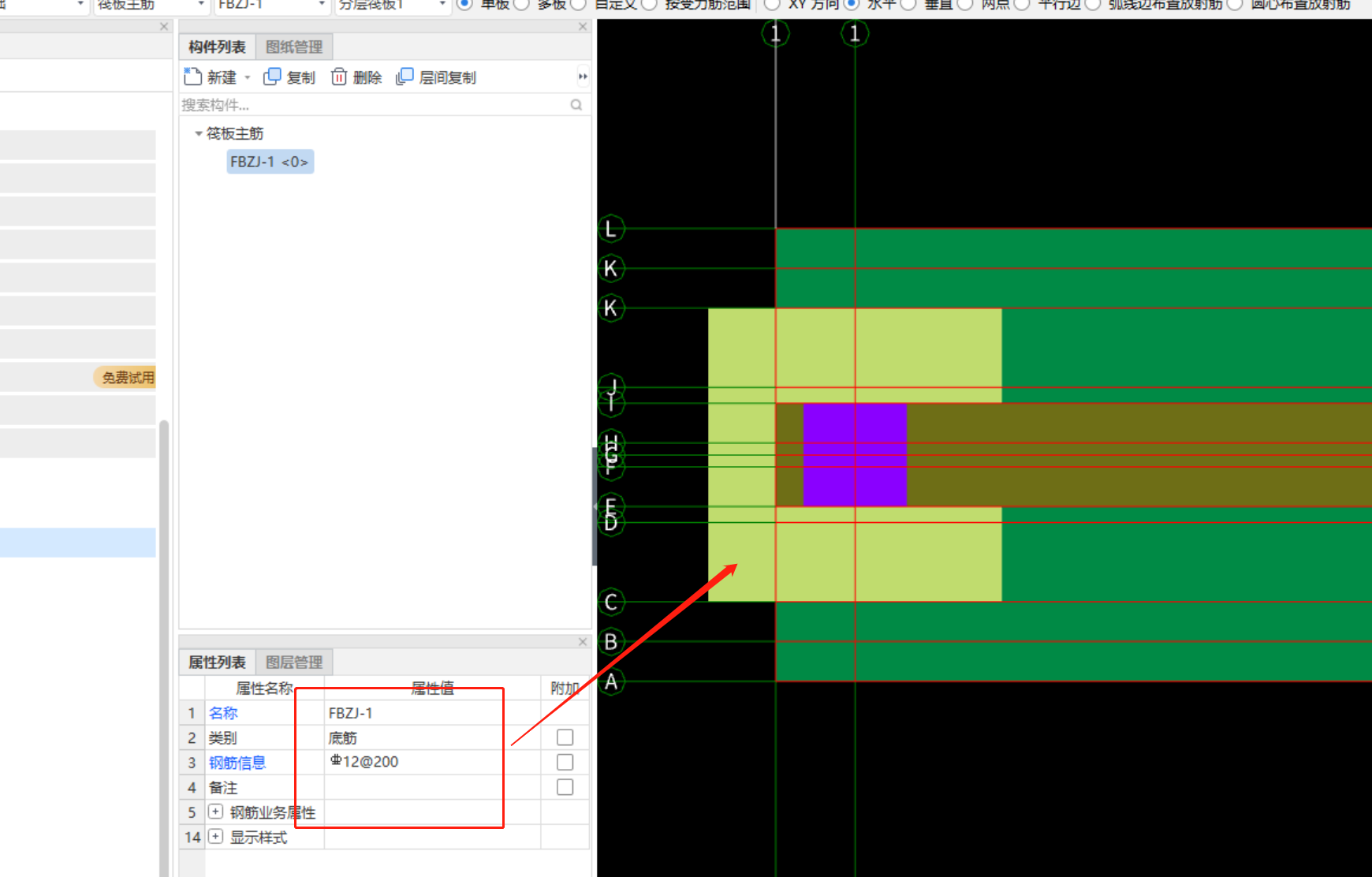The width and height of the screenshot is (1372, 877).
Task: Click the 附加 column header
Action: coord(565,688)
